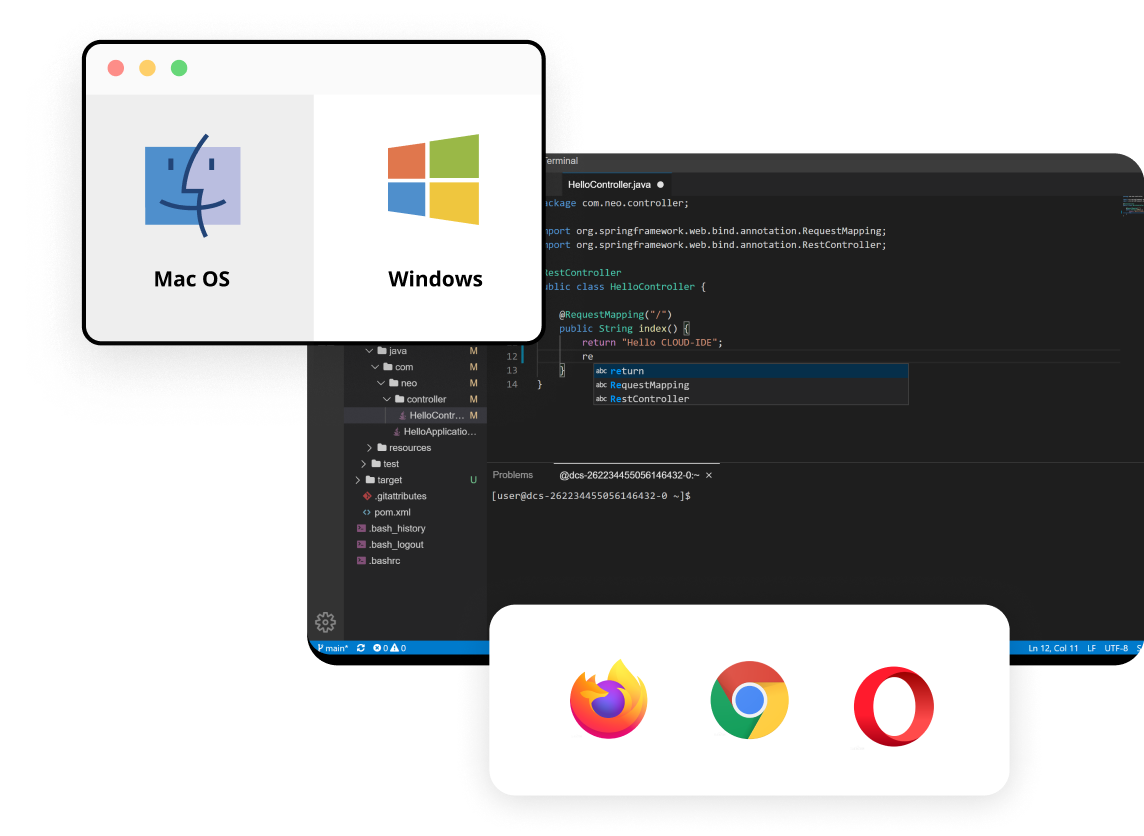The height and width of the screenshot is (836, 1144).
Task: Choose the return autocomplete suggestion
Action: coord(751,371)
